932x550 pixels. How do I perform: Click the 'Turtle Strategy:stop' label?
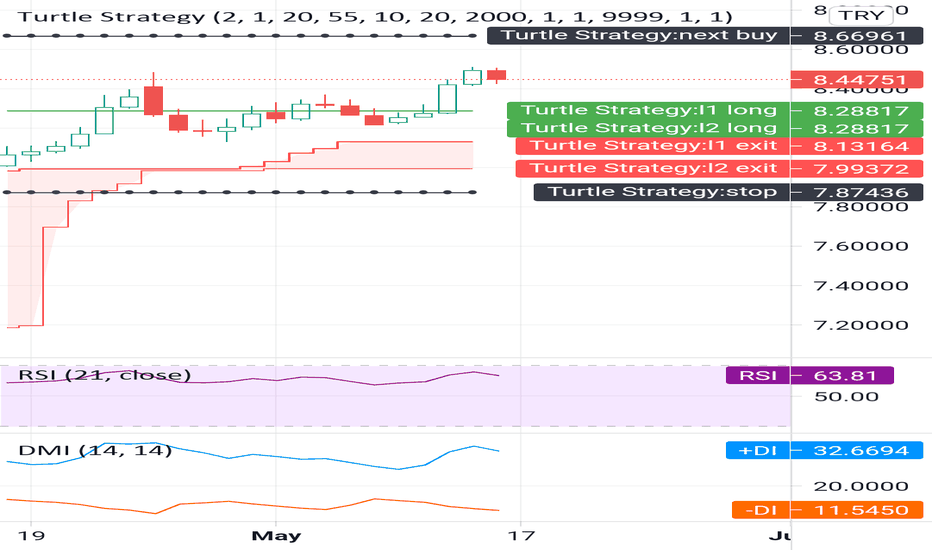pos(662,191)
